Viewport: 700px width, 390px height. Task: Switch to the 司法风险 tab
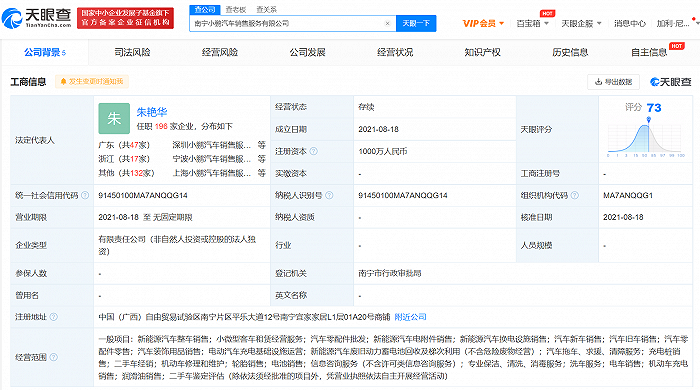(132, 52)
